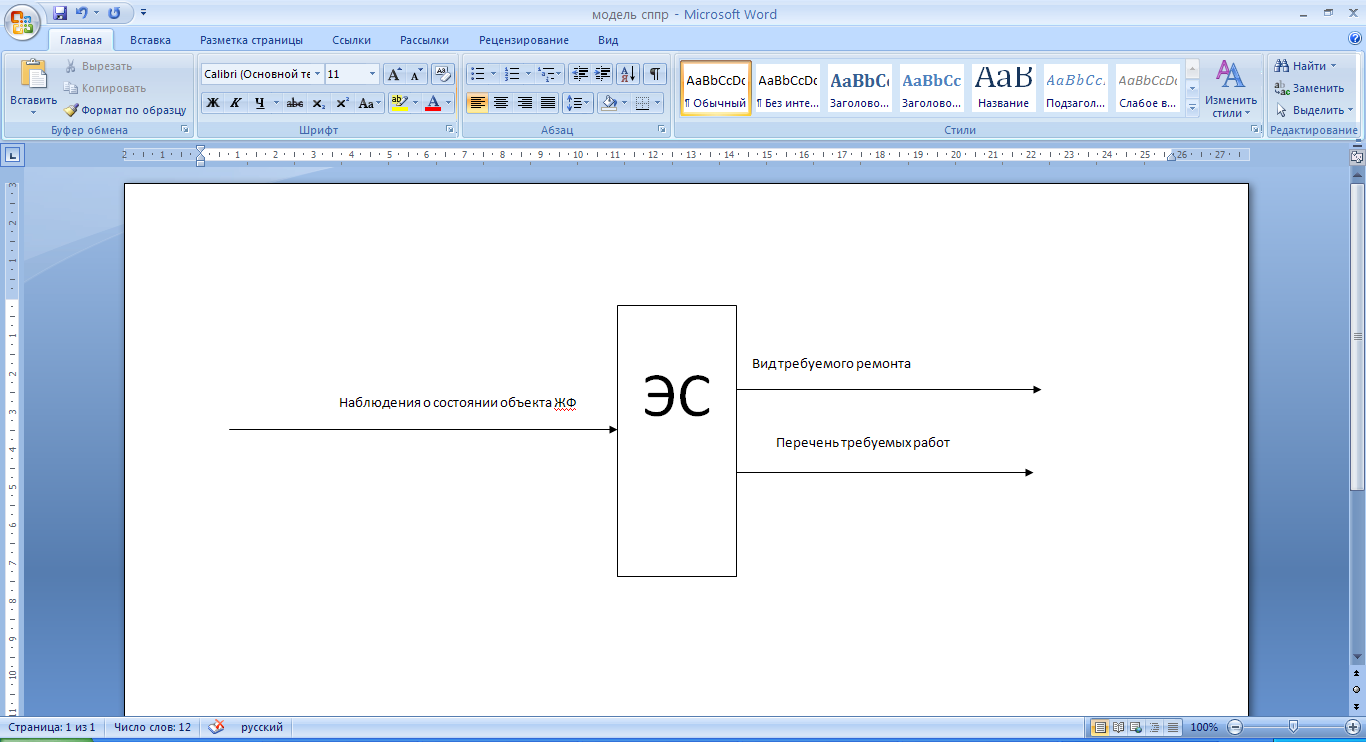Cut selection with Вырезать

click(98, 66)
